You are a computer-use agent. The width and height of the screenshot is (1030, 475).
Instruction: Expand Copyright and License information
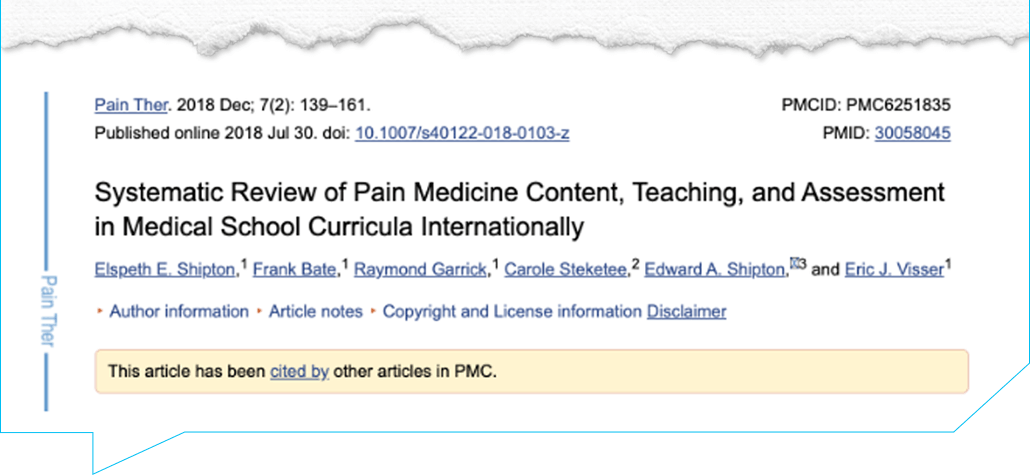pos(511,312)
